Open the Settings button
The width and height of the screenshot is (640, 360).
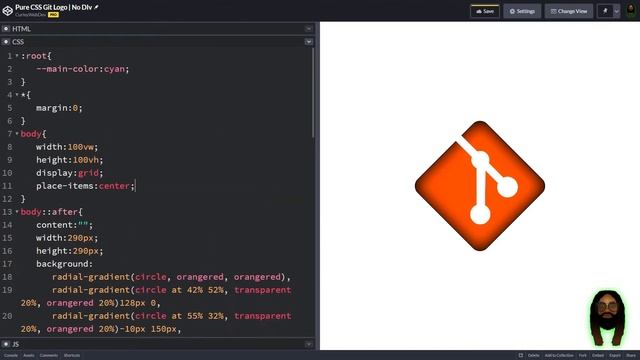[522, 11]
